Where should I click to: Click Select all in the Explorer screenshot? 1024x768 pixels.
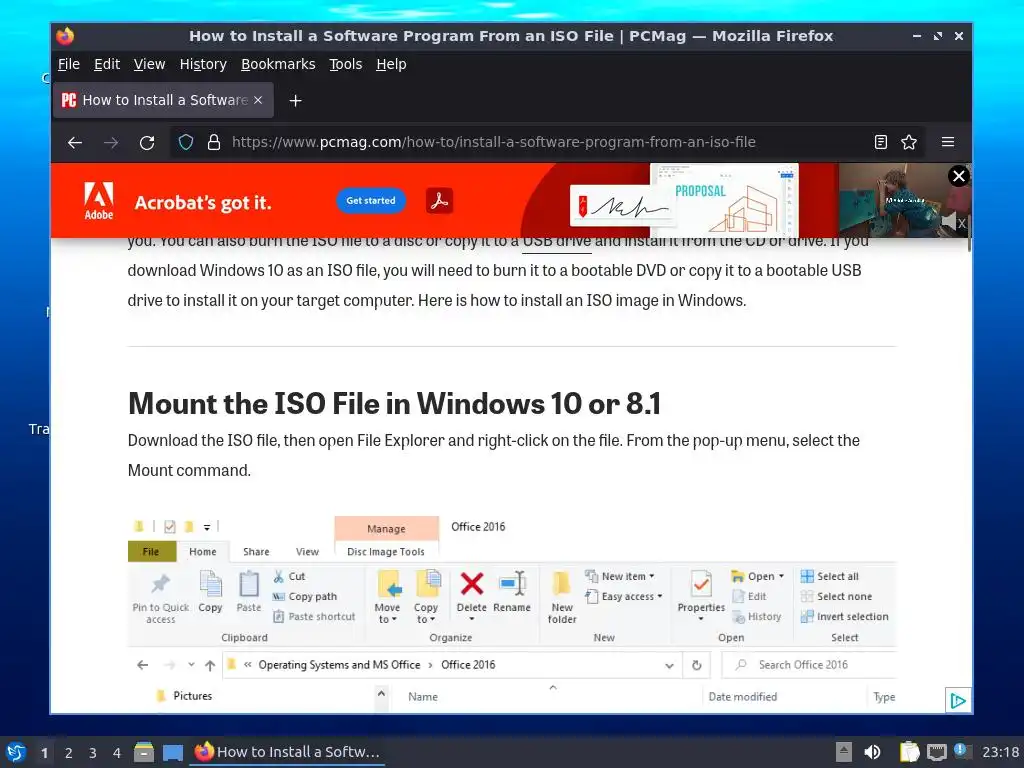click(829, 576)
